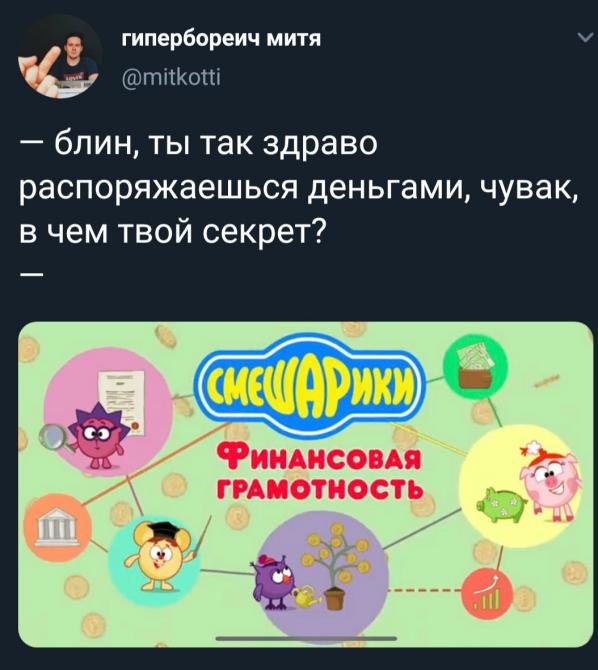The image size is (598, 670).
Task: Click the Смешарики logo in the image
Action: [x=310, y=385]
